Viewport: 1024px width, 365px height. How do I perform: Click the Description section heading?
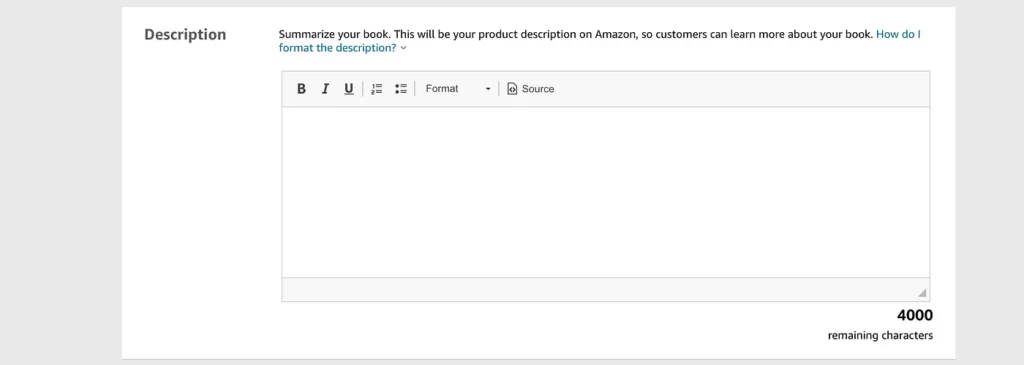coord(185,35)
